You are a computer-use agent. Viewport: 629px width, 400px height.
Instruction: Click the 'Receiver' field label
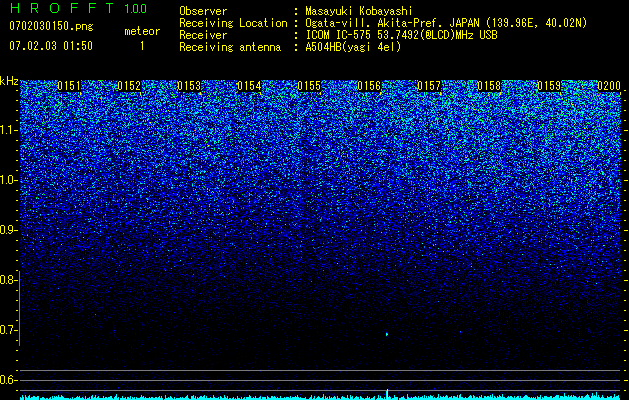pos(203,35)
